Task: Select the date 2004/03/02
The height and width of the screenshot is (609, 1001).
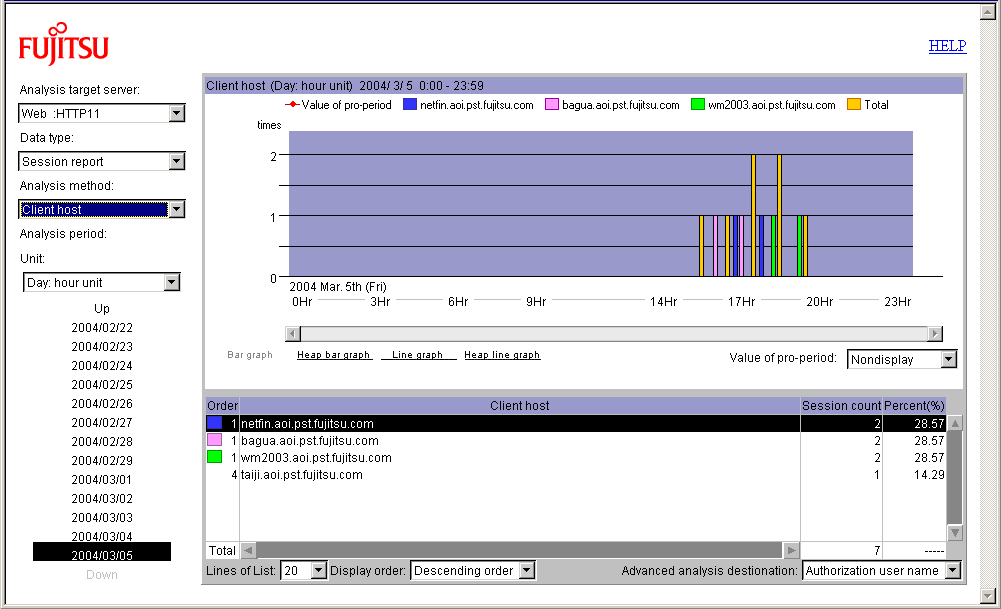Action: click(102, 499)
